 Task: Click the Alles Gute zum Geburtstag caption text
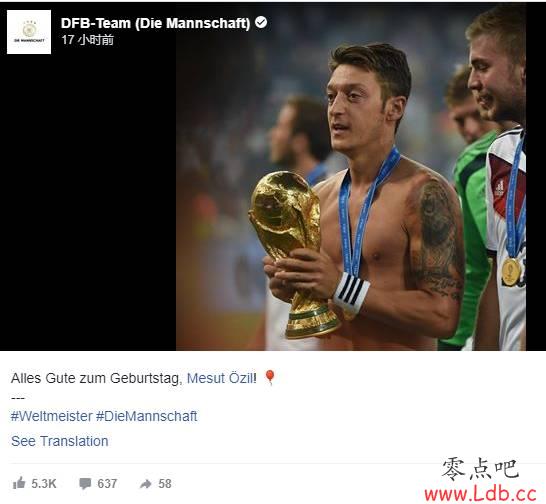(x=96, y=378)
